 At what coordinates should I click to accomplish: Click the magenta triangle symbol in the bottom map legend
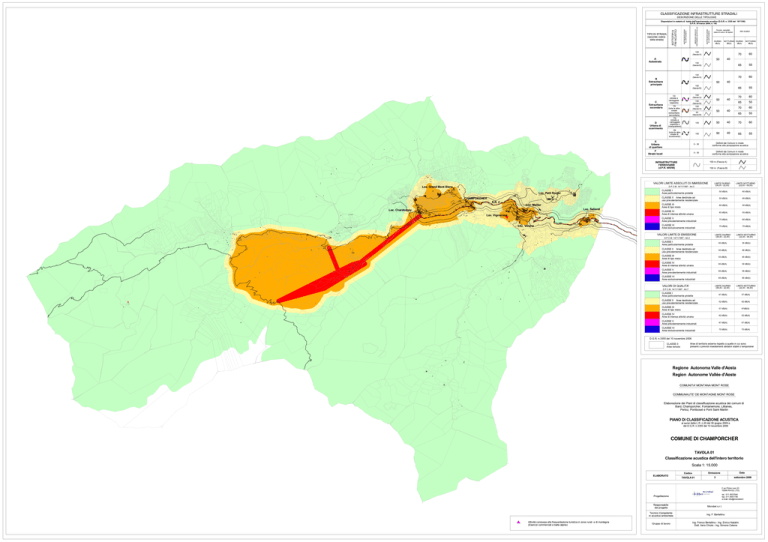tap(518, 522)
